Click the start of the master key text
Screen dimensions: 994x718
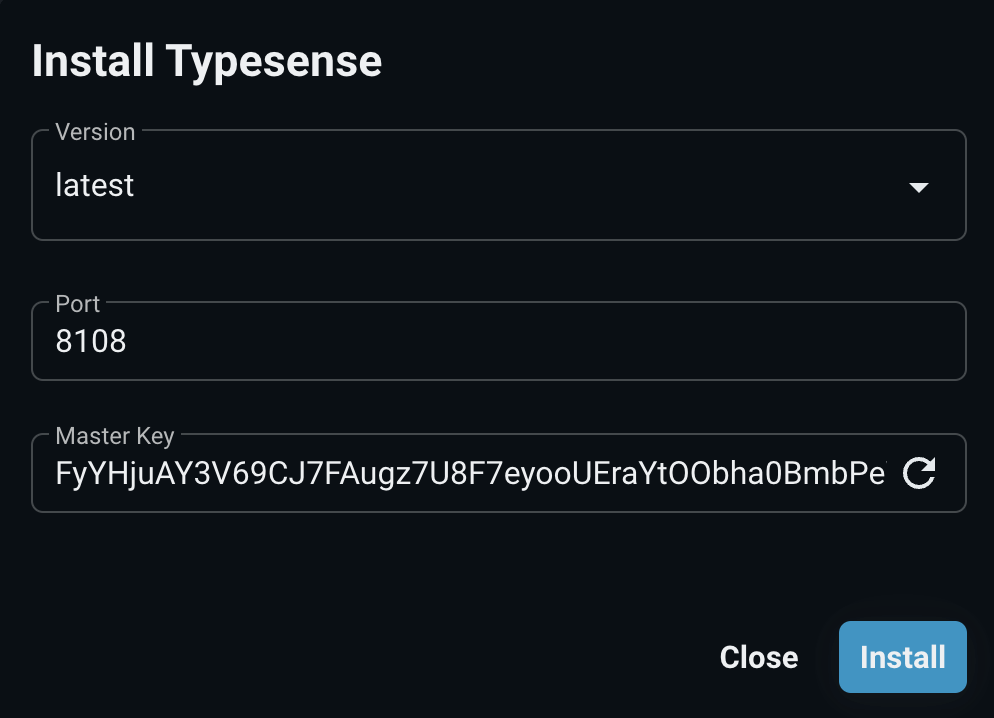click(x=60, y=473)
